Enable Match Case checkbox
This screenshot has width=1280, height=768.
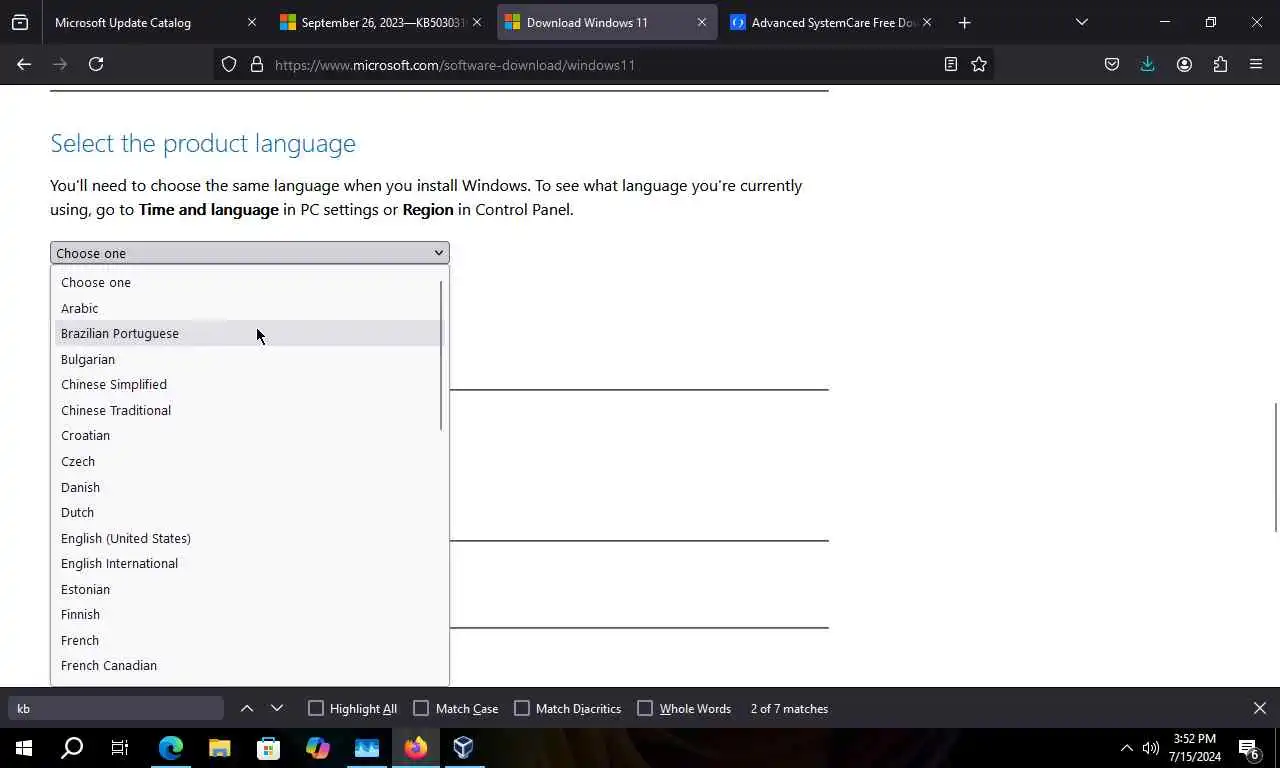pyautogui.click(x=421, y=708)
